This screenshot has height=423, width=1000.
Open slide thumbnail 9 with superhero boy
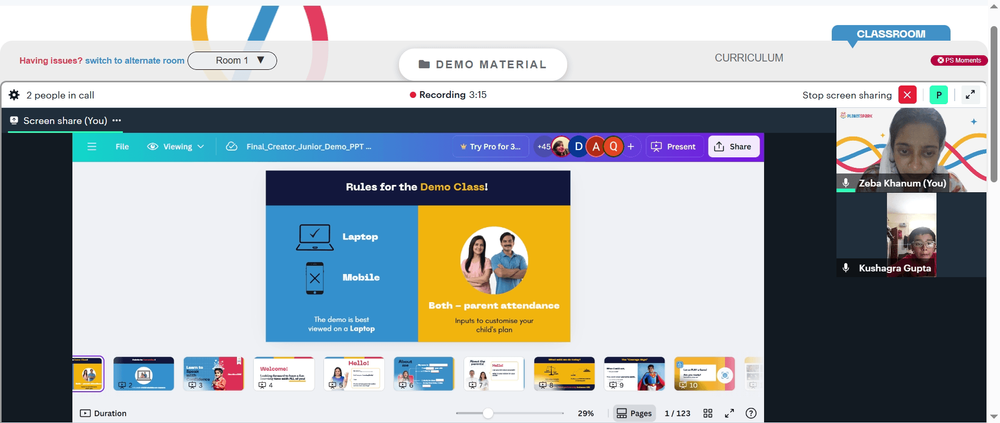coord(635,374)
